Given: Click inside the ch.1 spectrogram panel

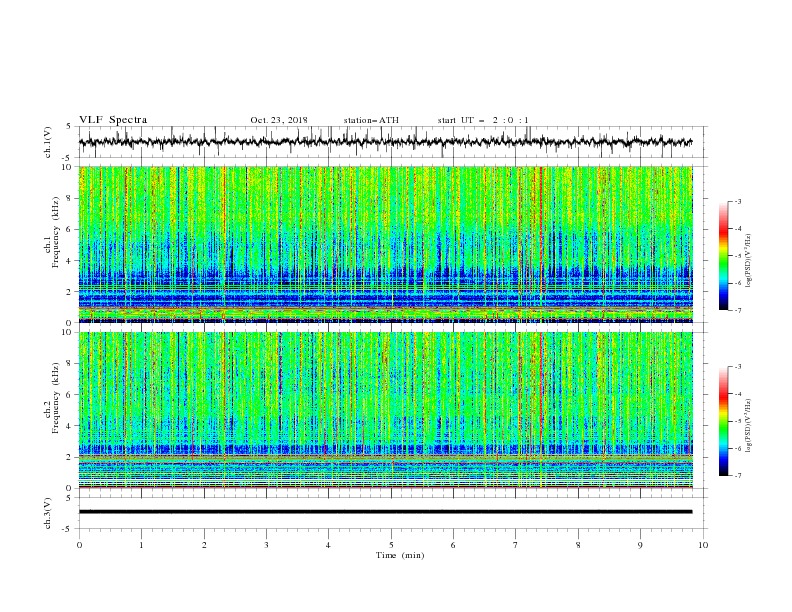Looking at the screenshot, I should (385, 244).
